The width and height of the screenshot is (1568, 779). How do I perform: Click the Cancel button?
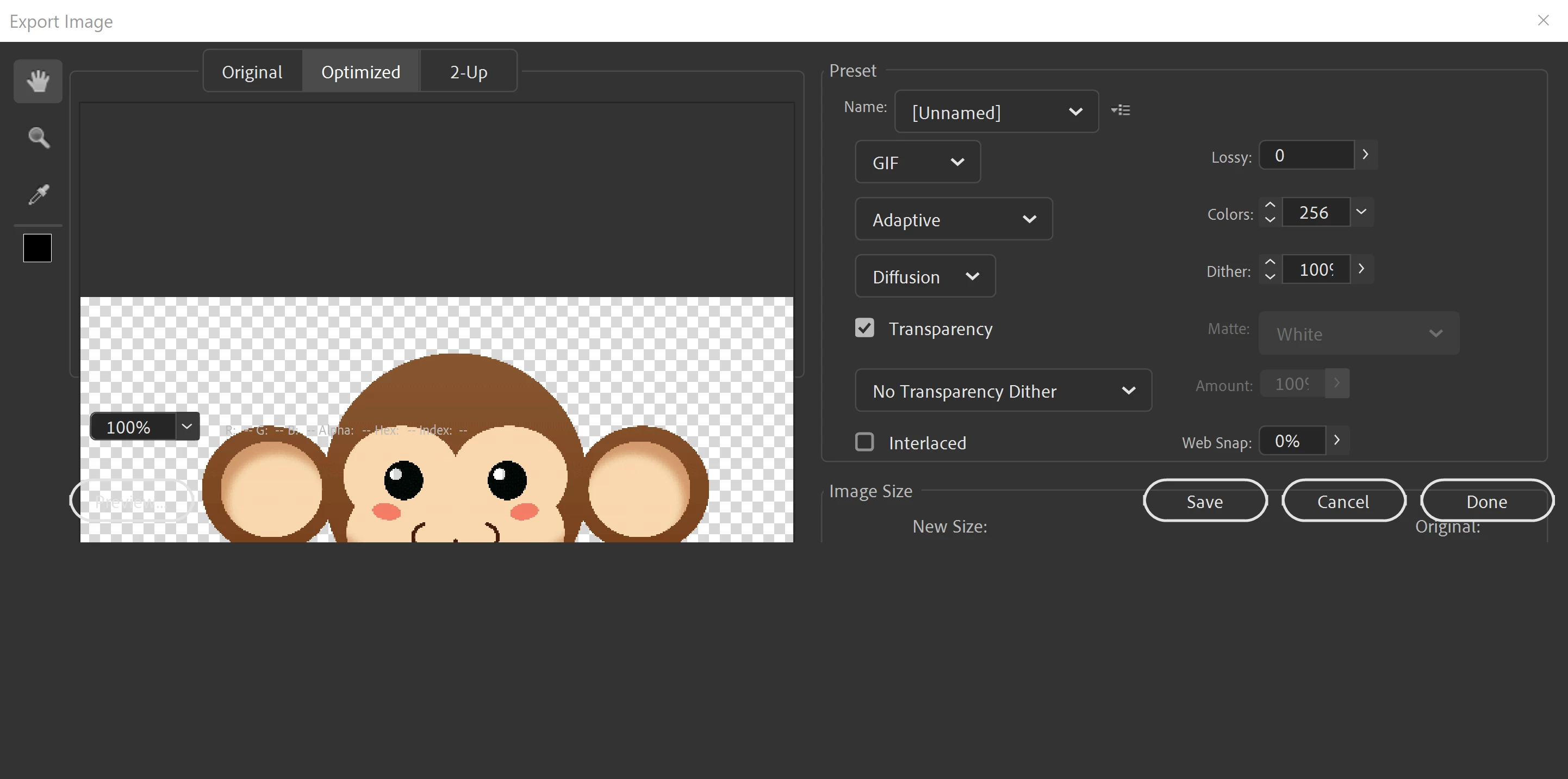(1343, 501)
